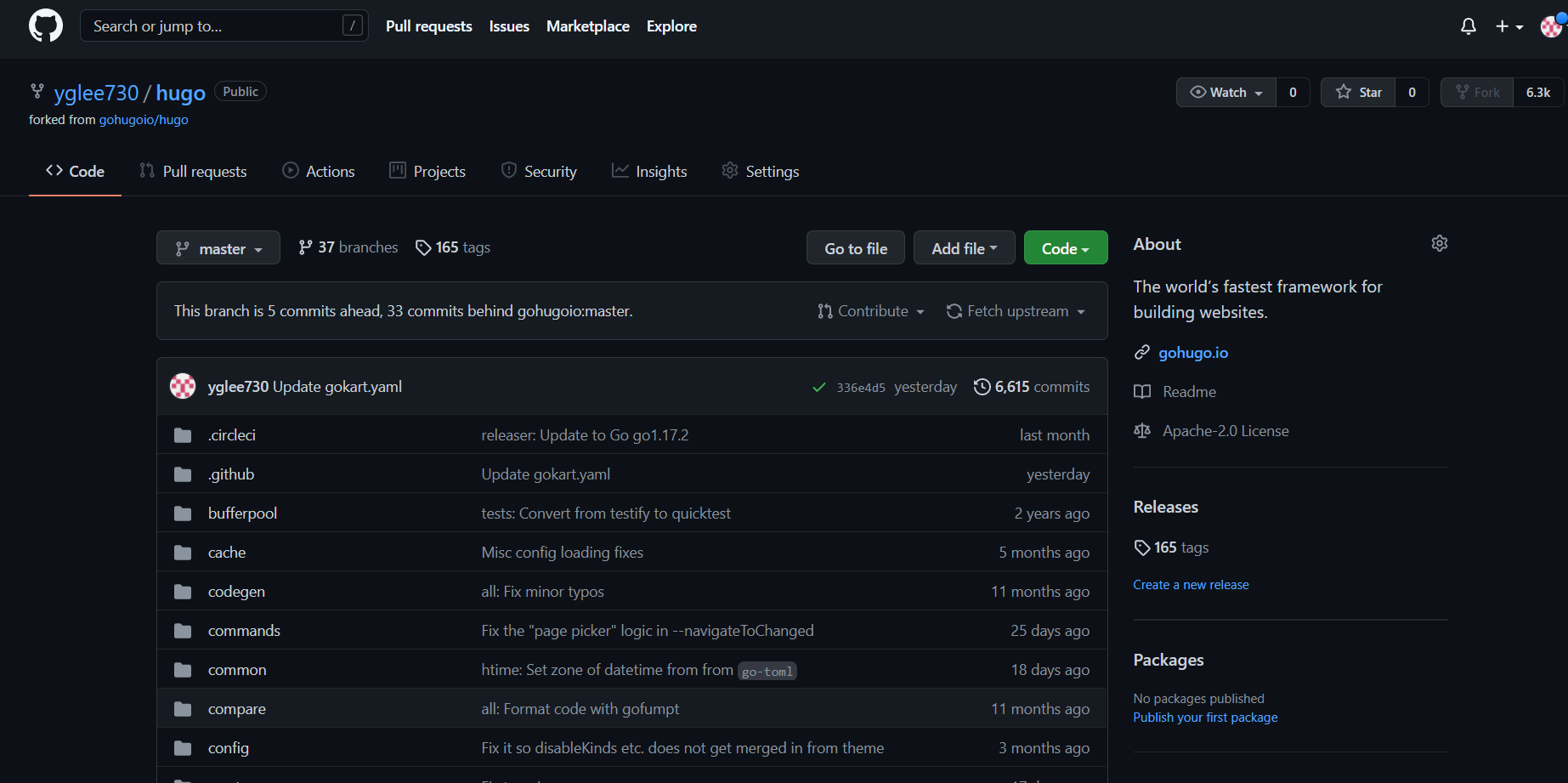This screenshot has width=1568, height=783.
Task: Click the Go to file button
Action: click(x=856, y=248)
